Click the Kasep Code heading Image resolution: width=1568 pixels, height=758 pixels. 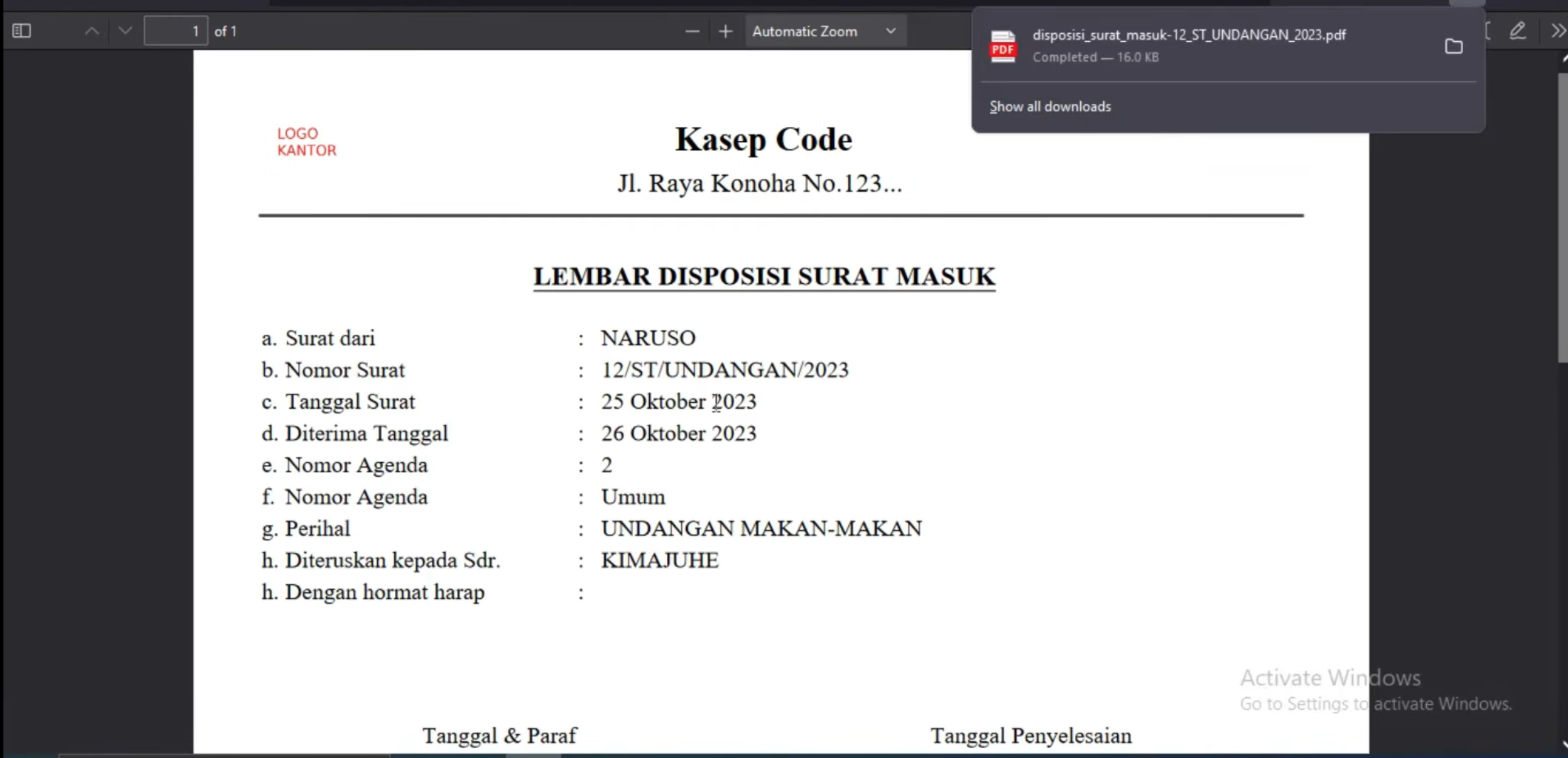763,139
